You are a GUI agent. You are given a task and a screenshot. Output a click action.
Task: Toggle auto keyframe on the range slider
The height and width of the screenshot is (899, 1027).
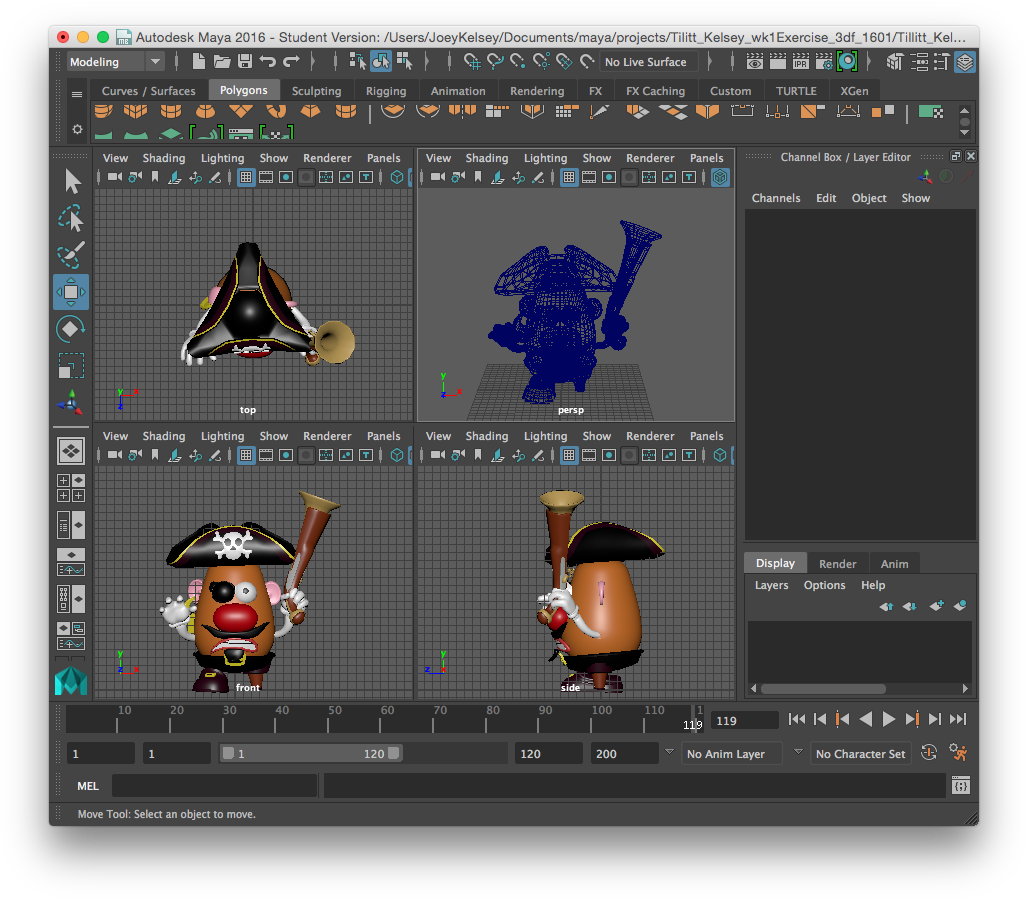tap(929, 753)
